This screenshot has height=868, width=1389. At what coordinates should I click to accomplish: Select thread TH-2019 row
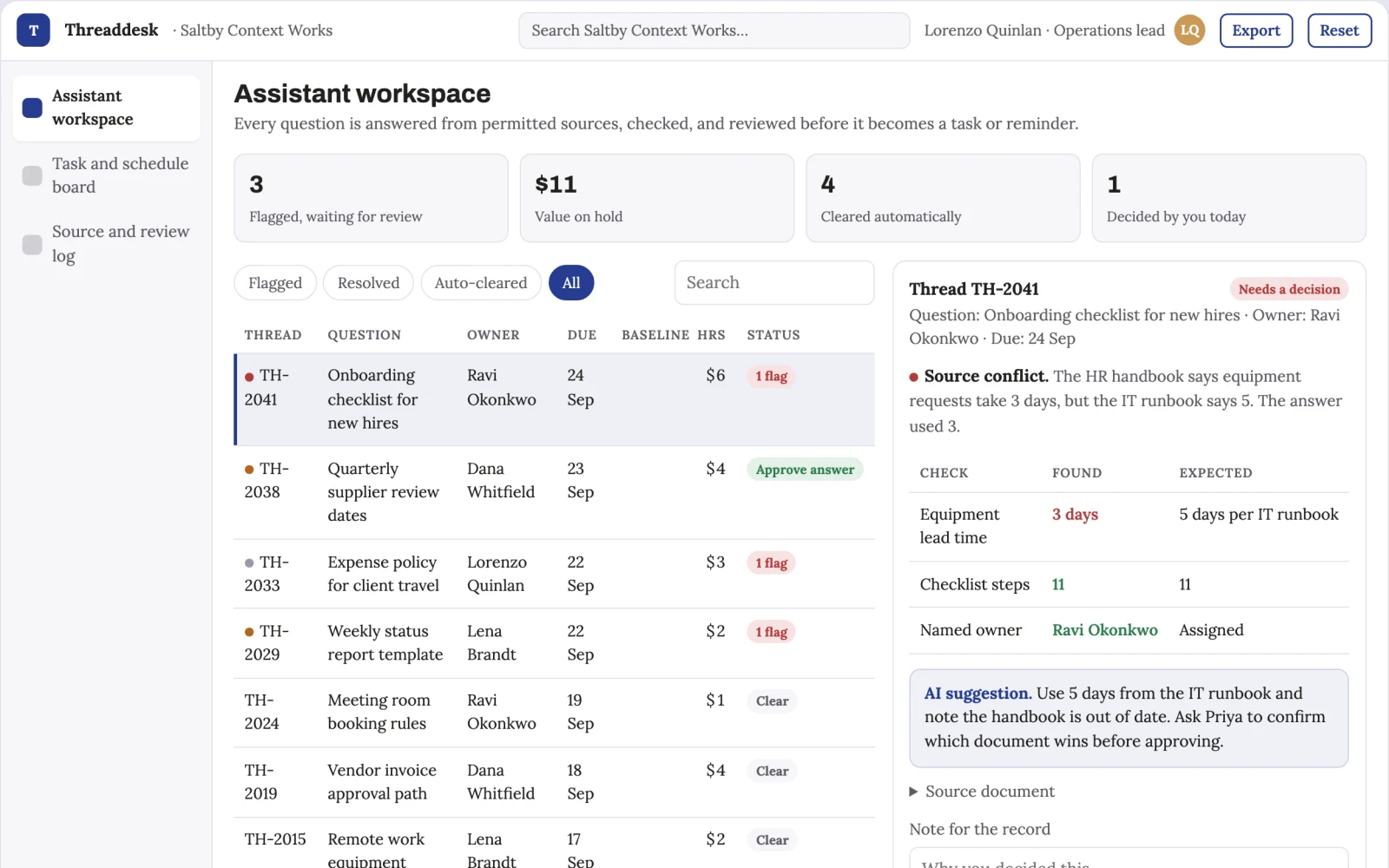555,782
